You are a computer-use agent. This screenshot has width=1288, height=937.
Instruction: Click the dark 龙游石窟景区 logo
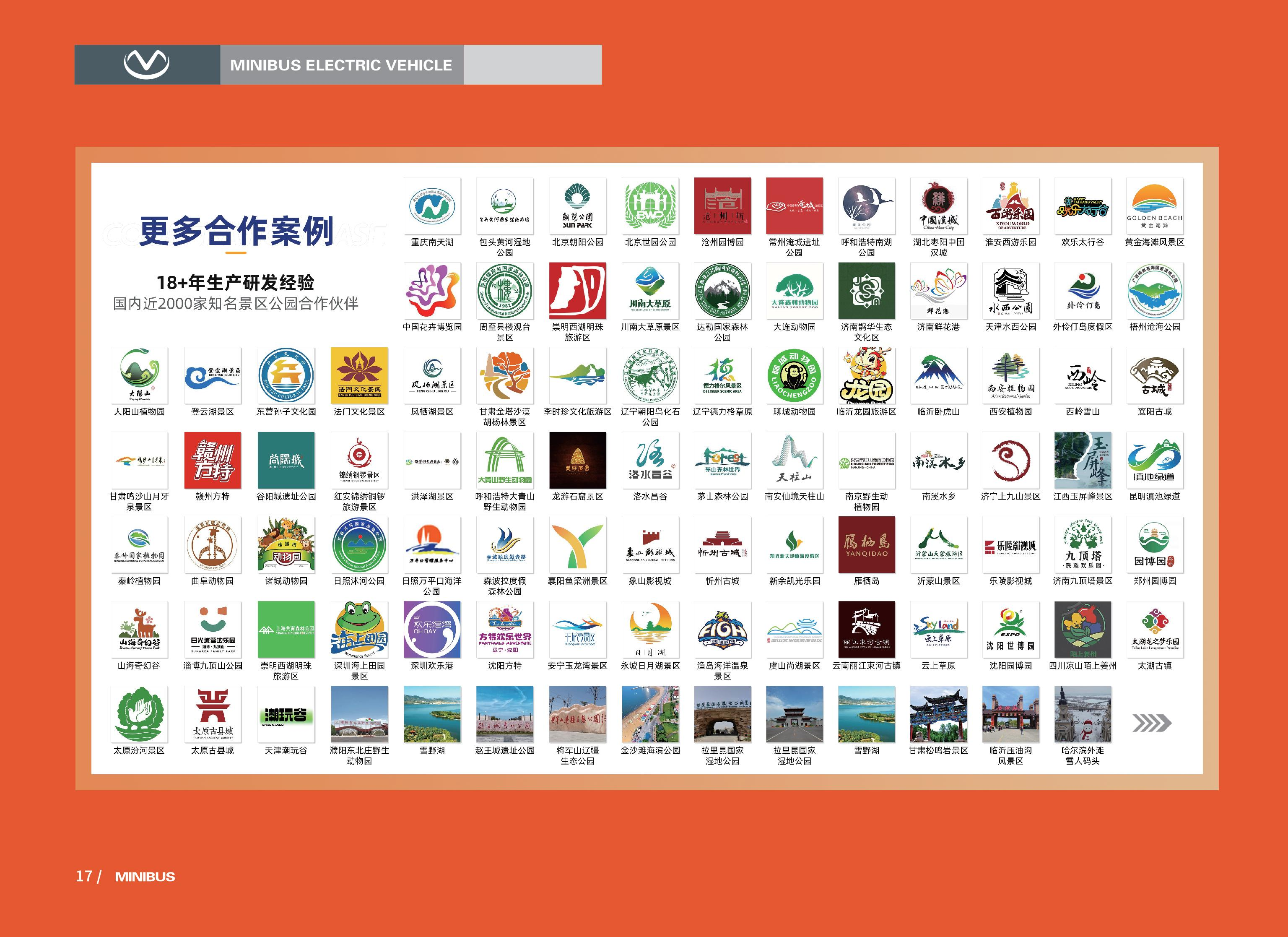[x=578, y=460]
